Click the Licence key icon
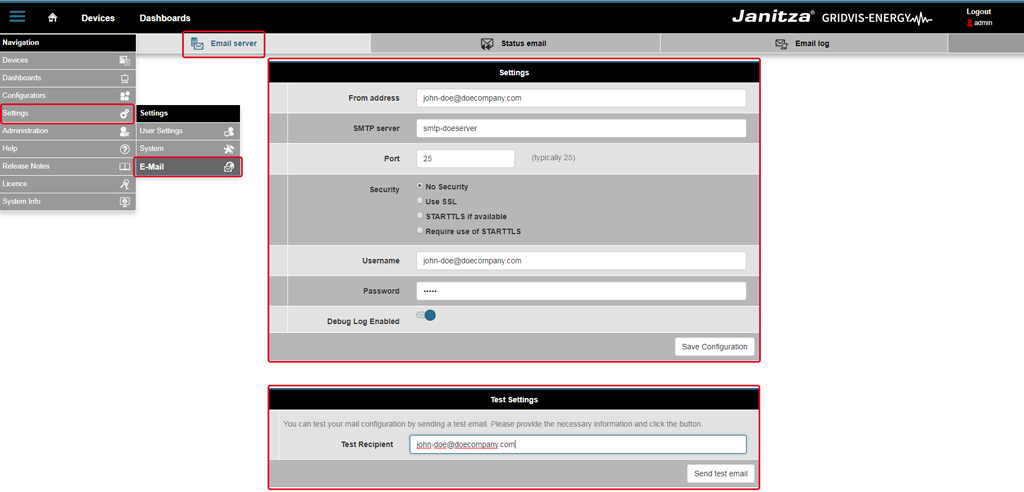This screenshot has width=1024, height=492. click(125, 184)
